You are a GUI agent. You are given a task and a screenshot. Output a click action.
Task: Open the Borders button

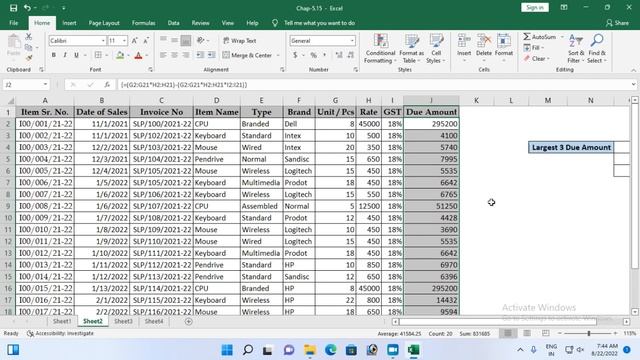tap(98, 55)
